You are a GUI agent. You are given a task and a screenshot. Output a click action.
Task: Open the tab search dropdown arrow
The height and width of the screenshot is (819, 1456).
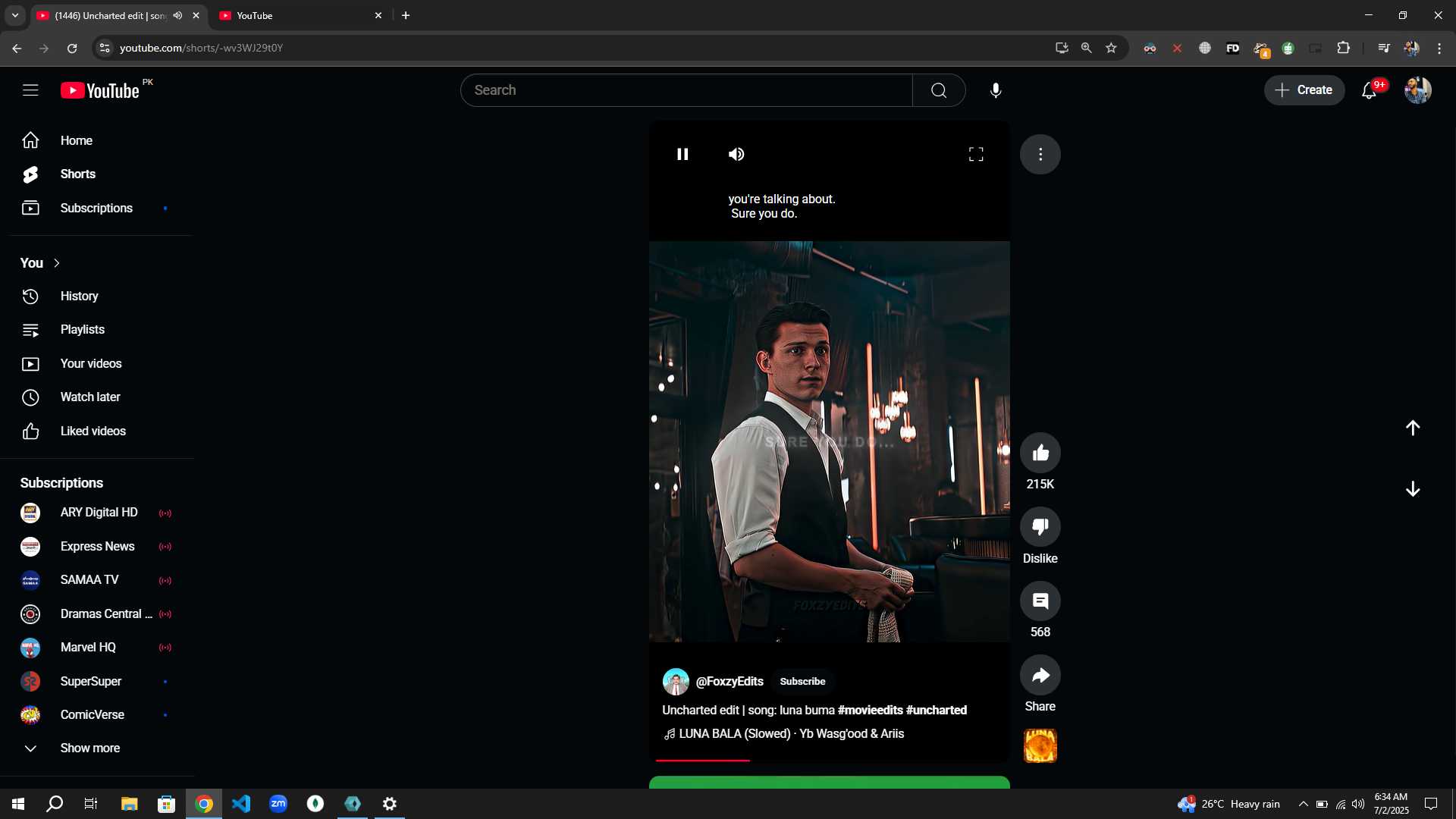[x=15, y=15]
